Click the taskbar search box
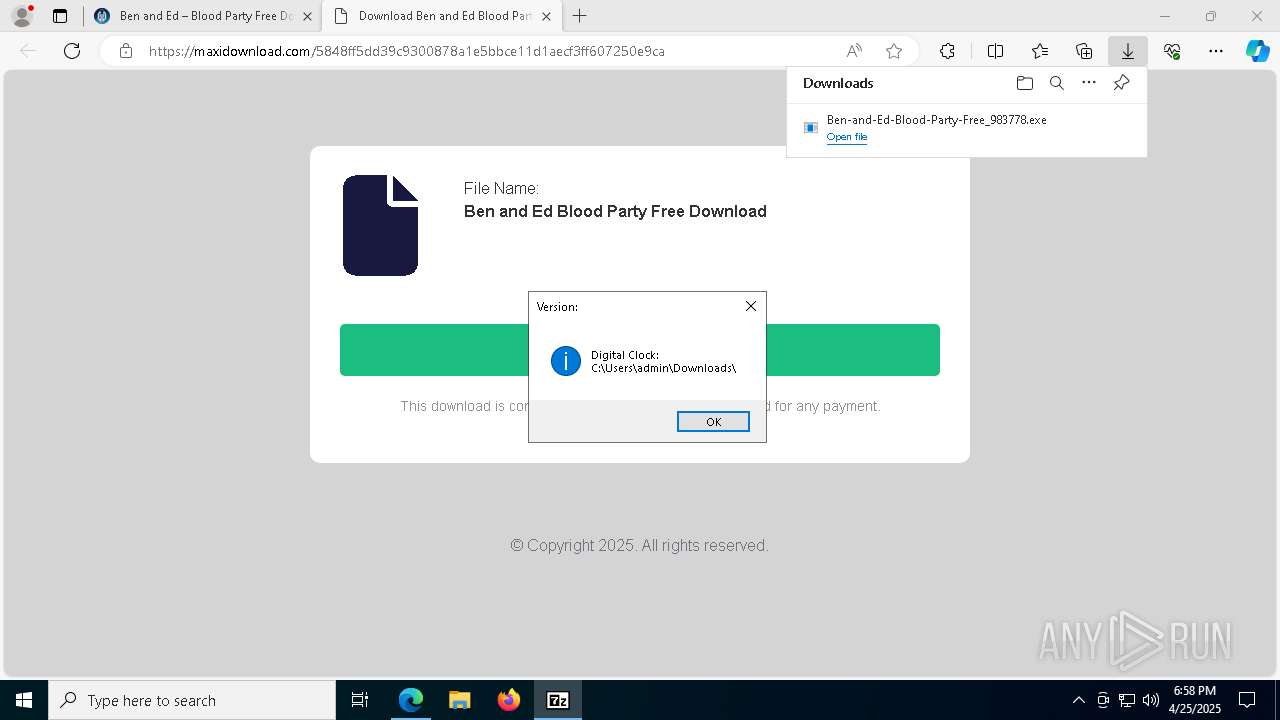The width and height of the screenshot is (1280, 720). point(192,700)
